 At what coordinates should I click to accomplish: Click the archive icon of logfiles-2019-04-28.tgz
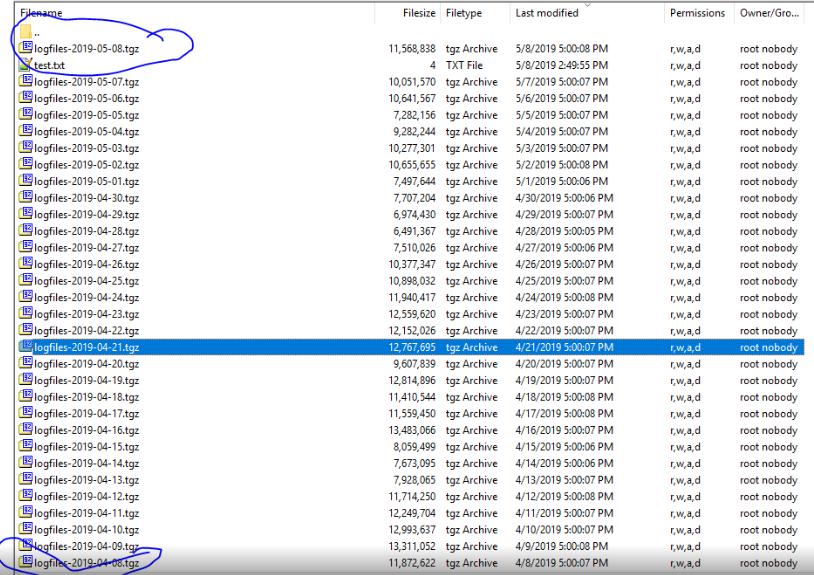25,230
